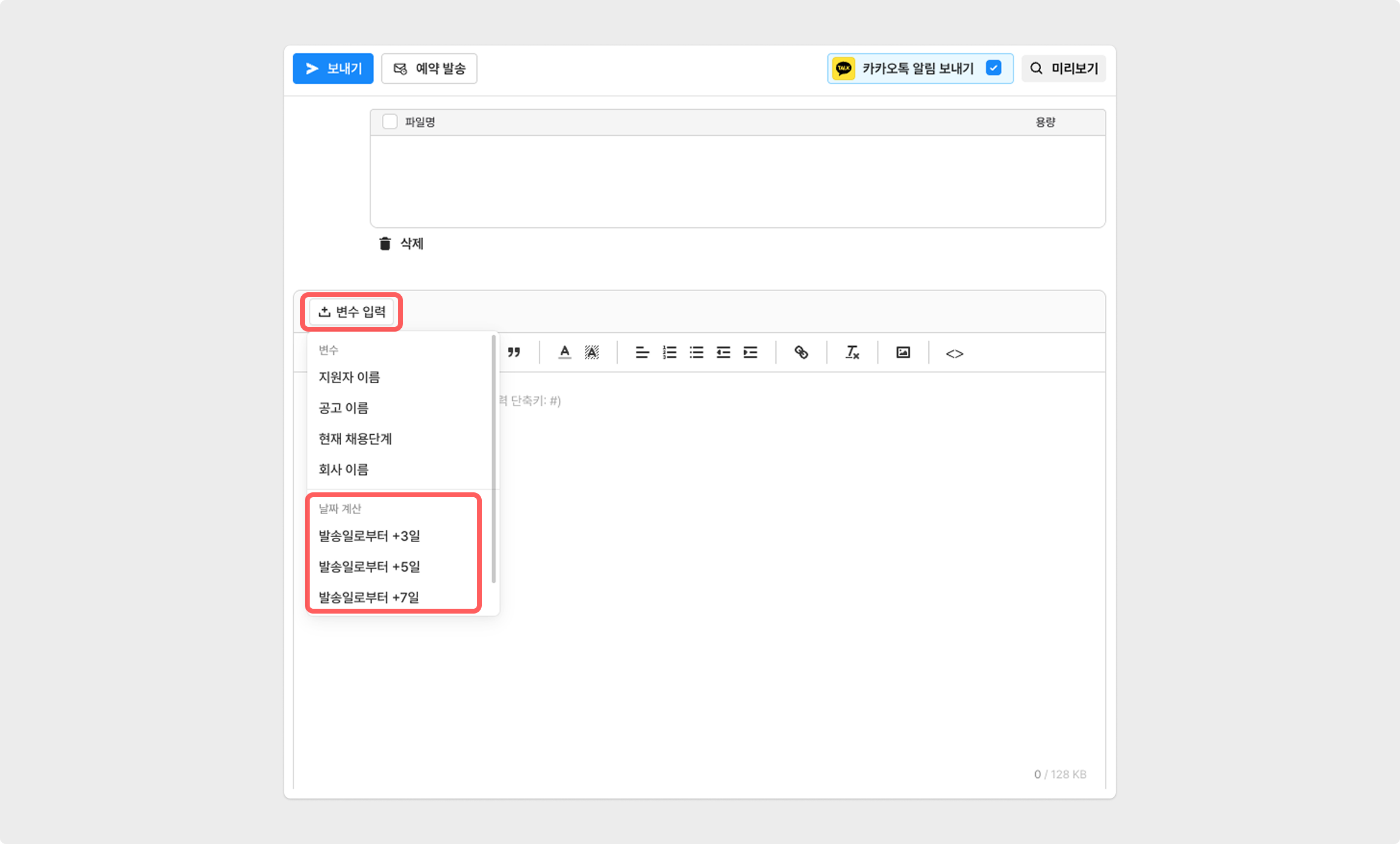The width and height of the screenshot is (1400, 844).
Task: Insert a hyperlink using the link icon
Action: [x=801, y=352]
